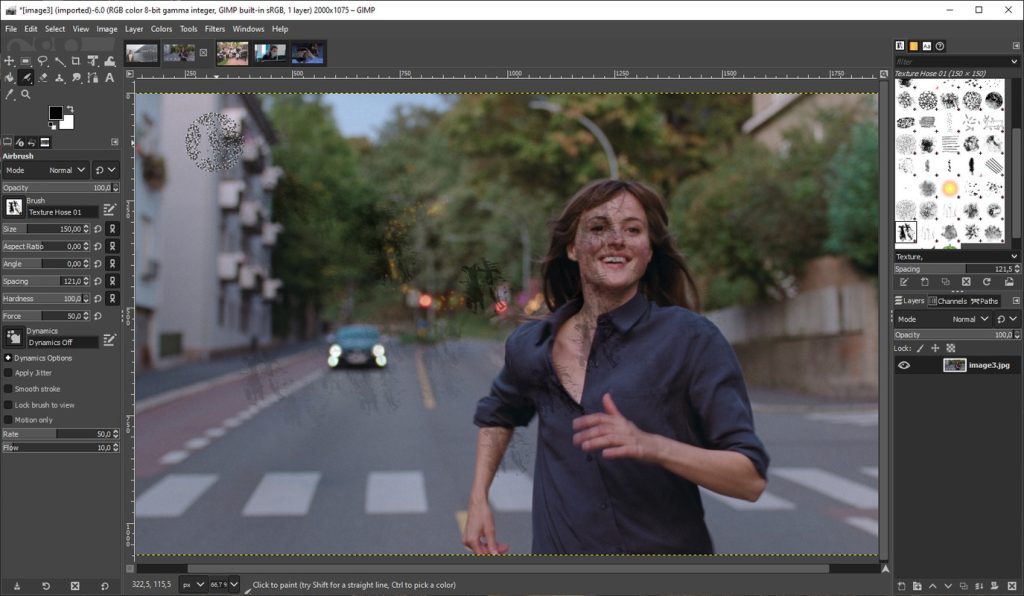This screenshot has height=596, width=1024.
Task: Open the Windows menu
Action: click(248, 29)
